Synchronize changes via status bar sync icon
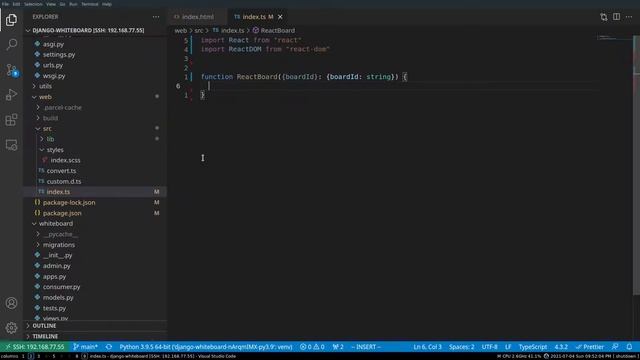640x360 pixels. (109, 347)
